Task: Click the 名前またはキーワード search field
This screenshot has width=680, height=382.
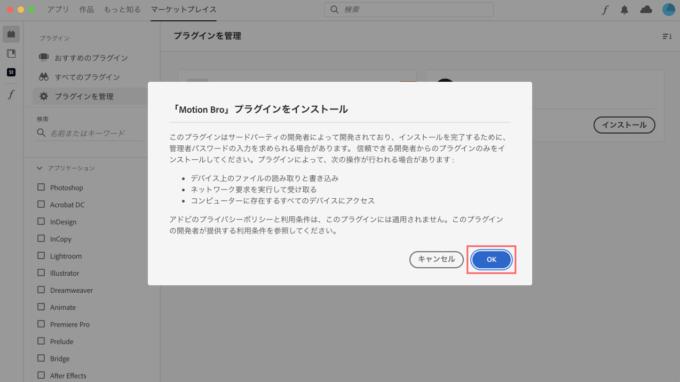Action: [90, 133]
